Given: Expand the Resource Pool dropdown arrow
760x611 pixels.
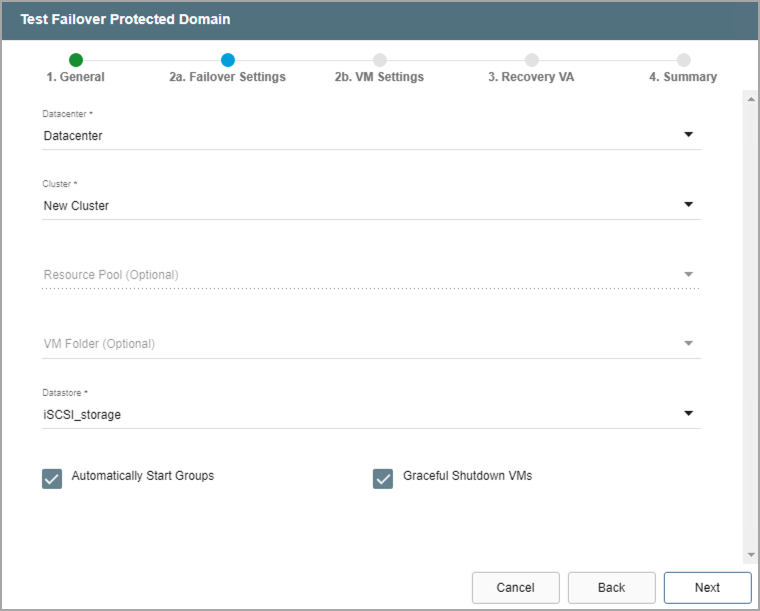Looking at the screenshot, I should (688, 274).
